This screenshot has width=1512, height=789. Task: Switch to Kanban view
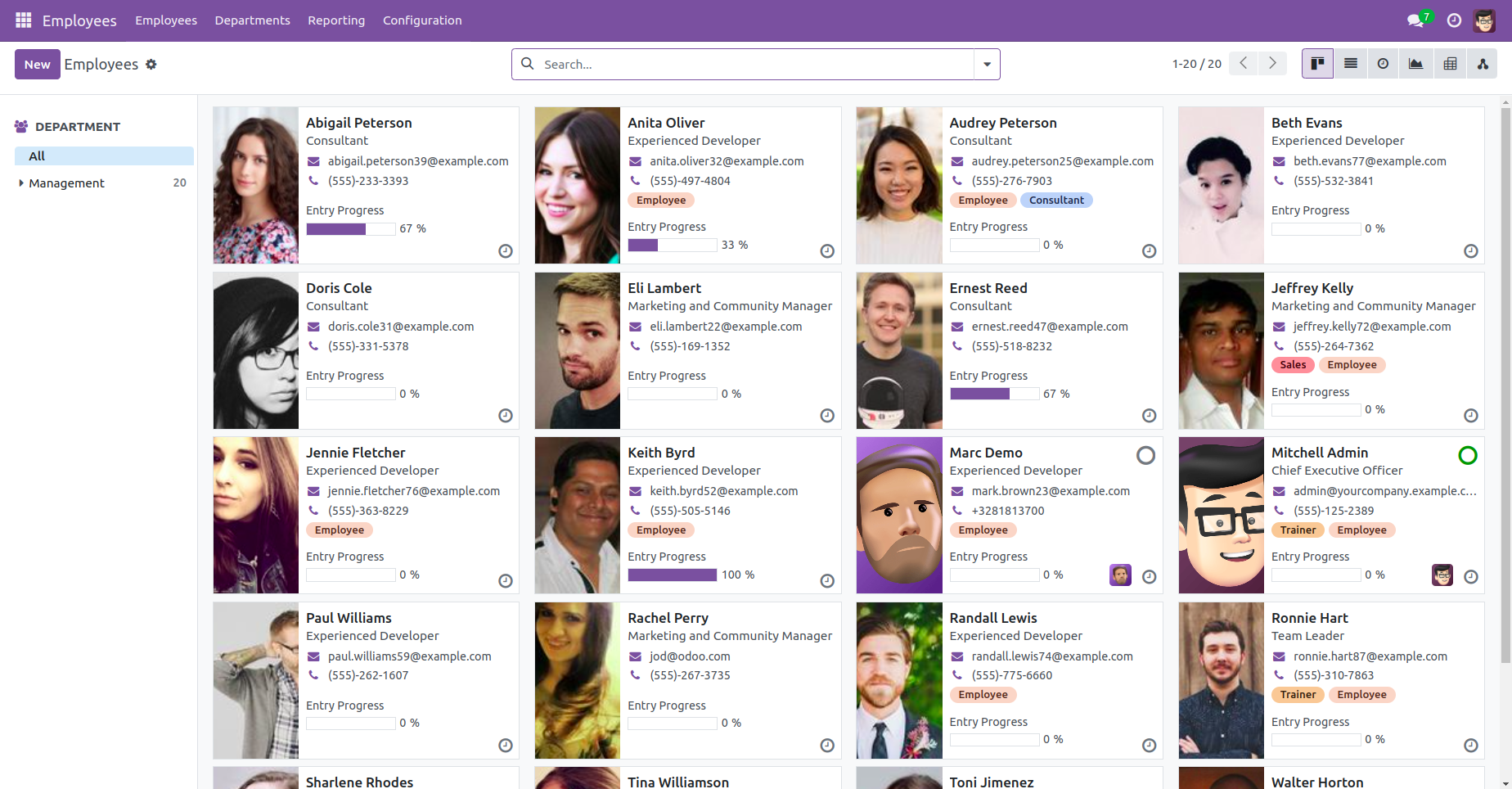1318,64
